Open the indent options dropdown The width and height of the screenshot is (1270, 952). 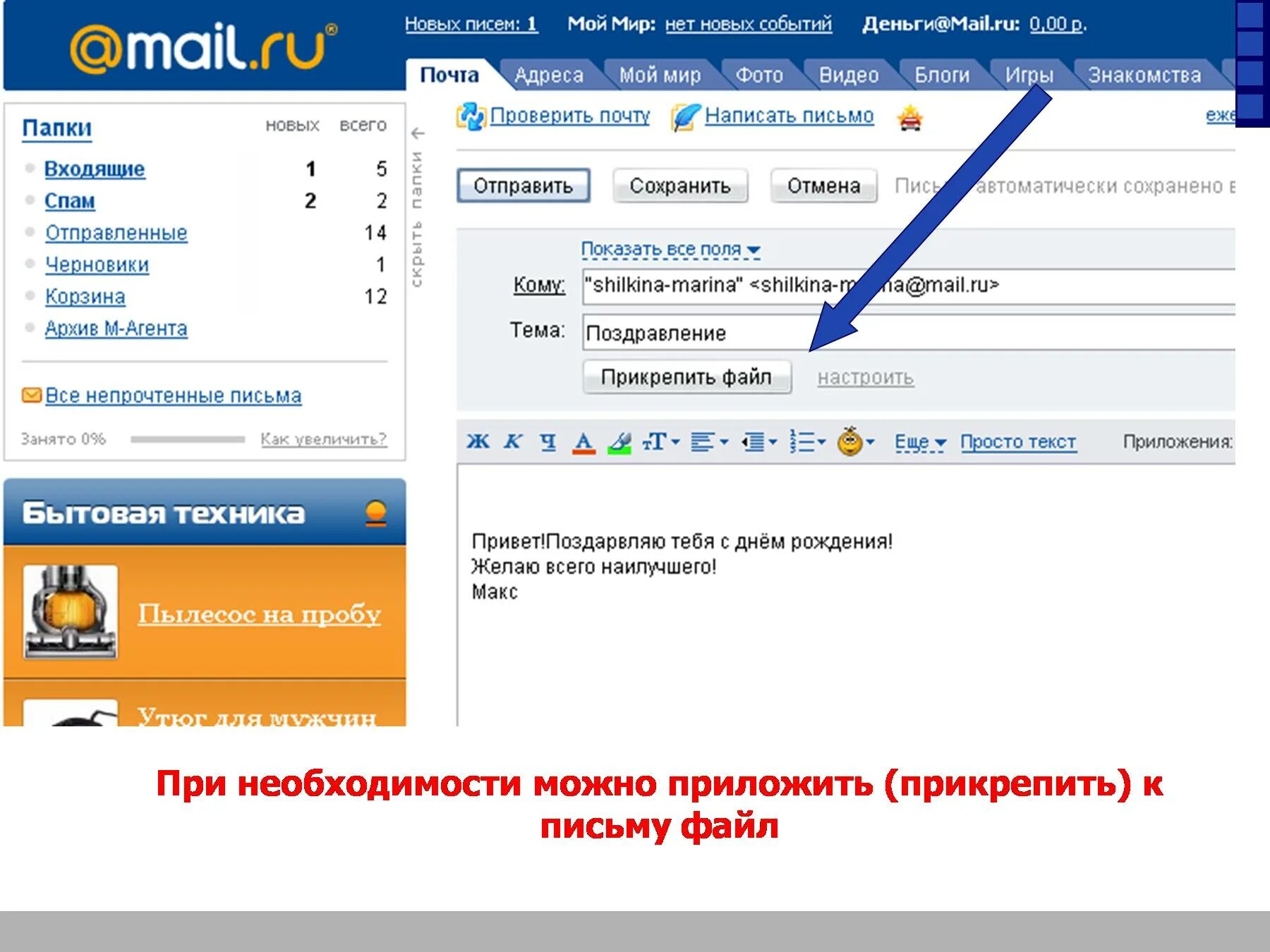(x=758, y=442)
